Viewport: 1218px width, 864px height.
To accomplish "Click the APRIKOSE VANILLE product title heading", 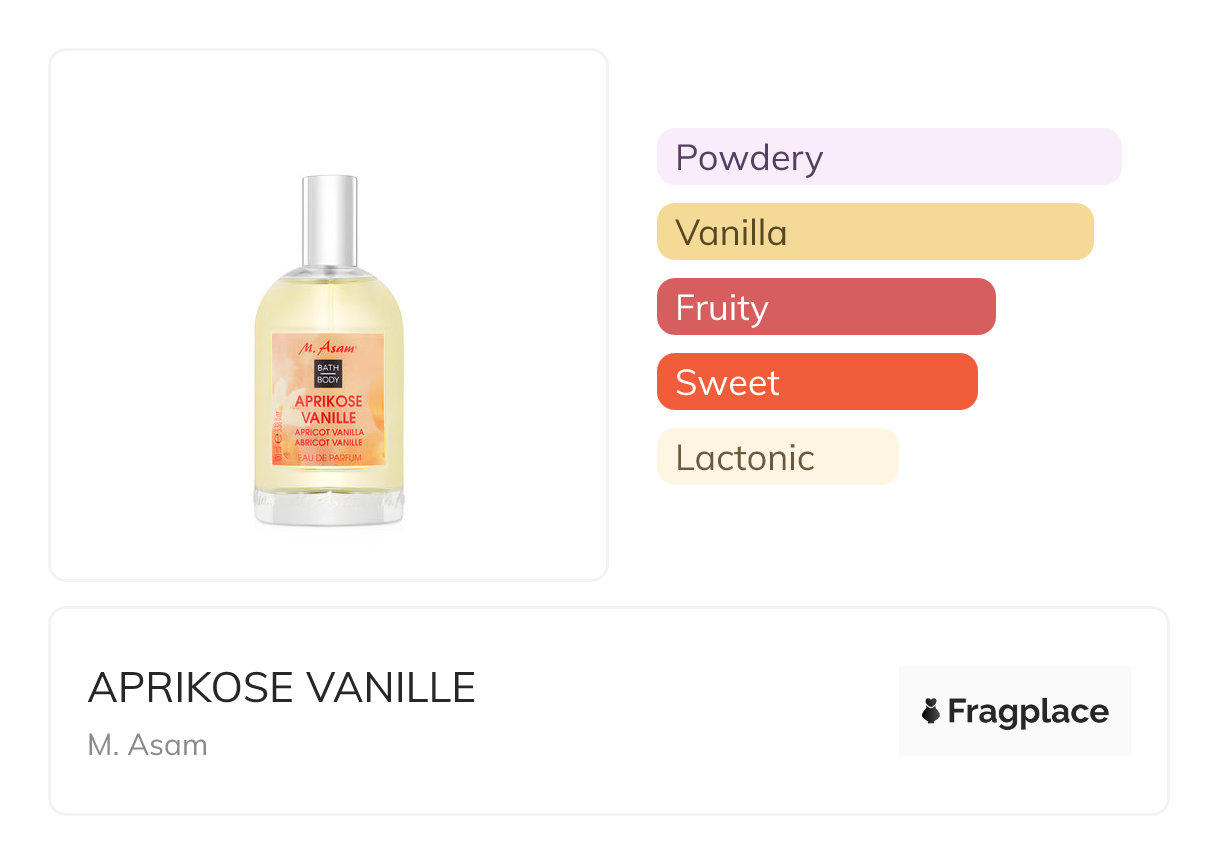I will [282, 687].
